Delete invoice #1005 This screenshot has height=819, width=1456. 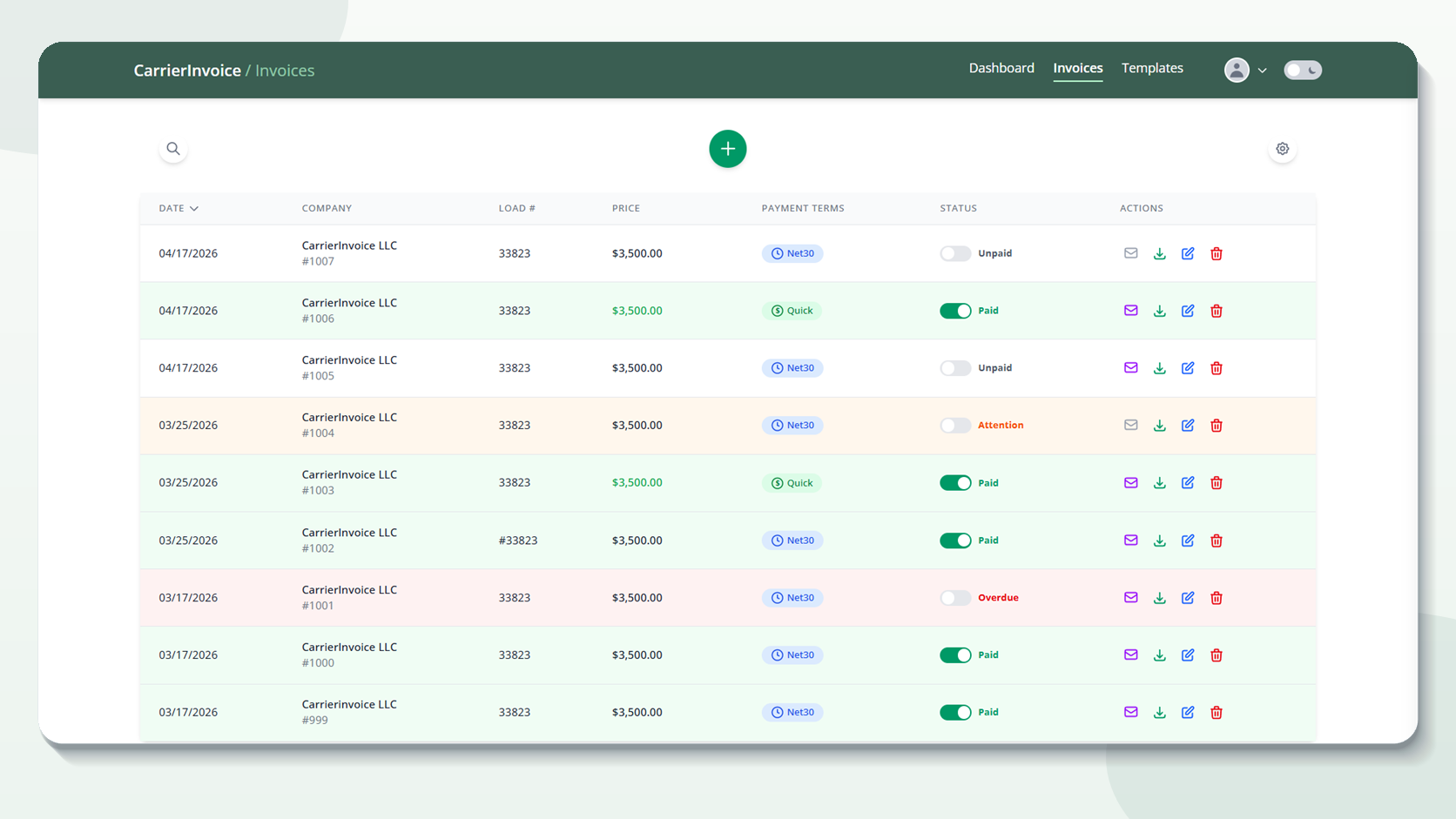(1217, 368)
